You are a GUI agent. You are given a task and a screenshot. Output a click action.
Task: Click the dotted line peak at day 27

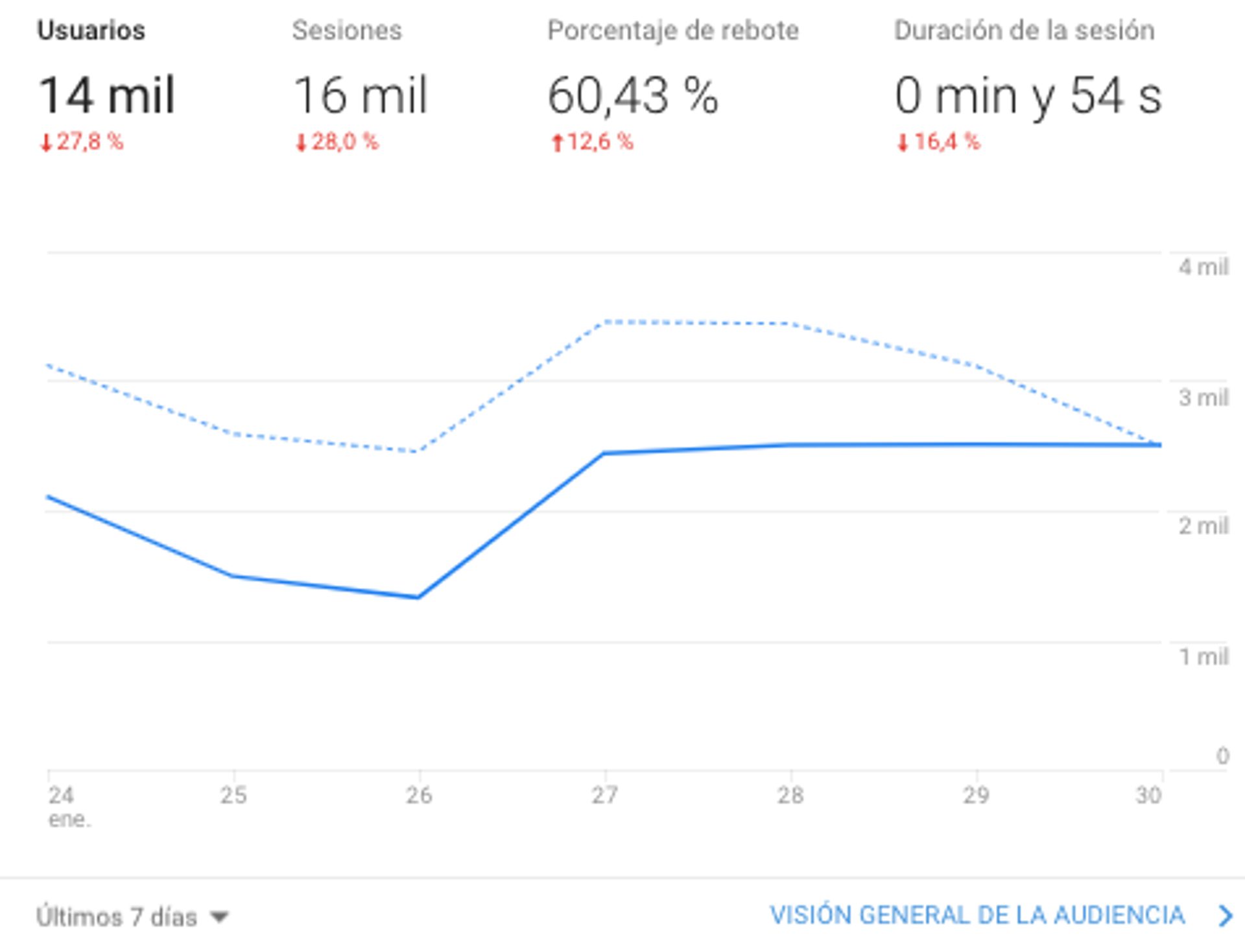click(x=605, y=322)
